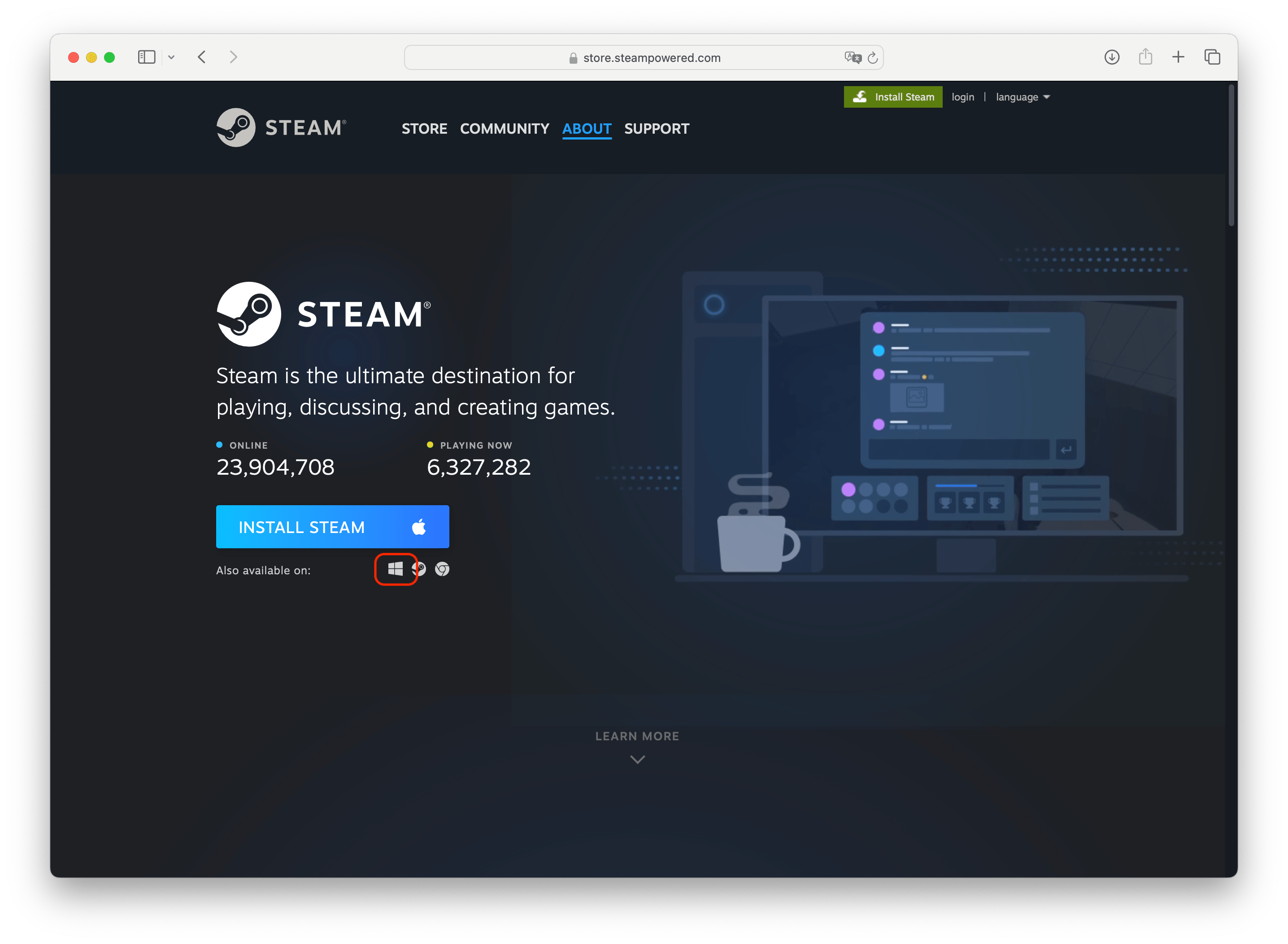Show tab overview with the tabs icon
Viewport: 1288px width, 944px height.
(1211, 57)
